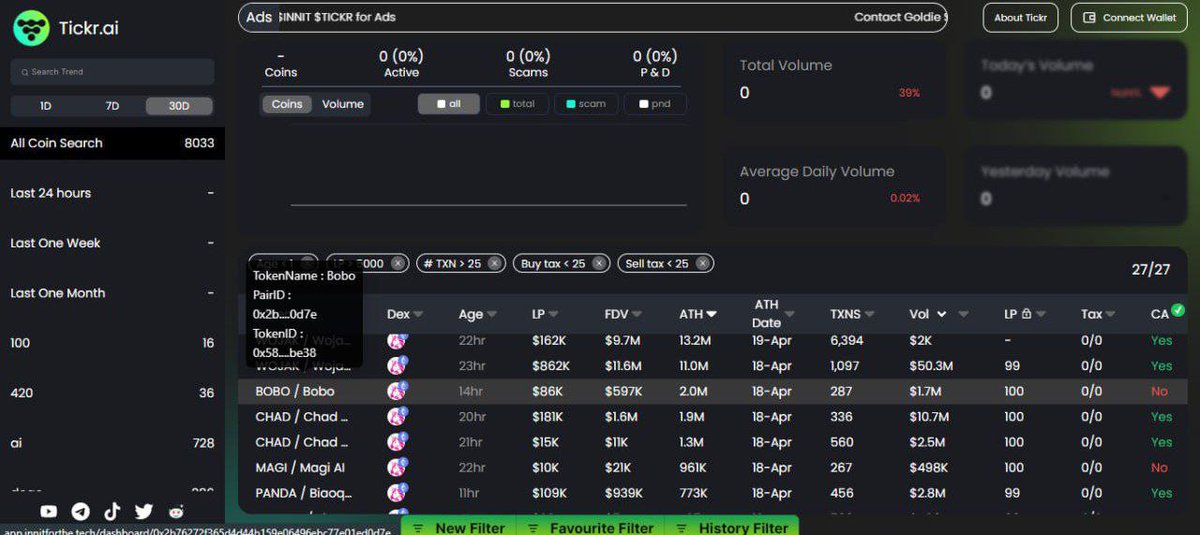Click the magnifier icon in Search Trend

click(24, 72)
